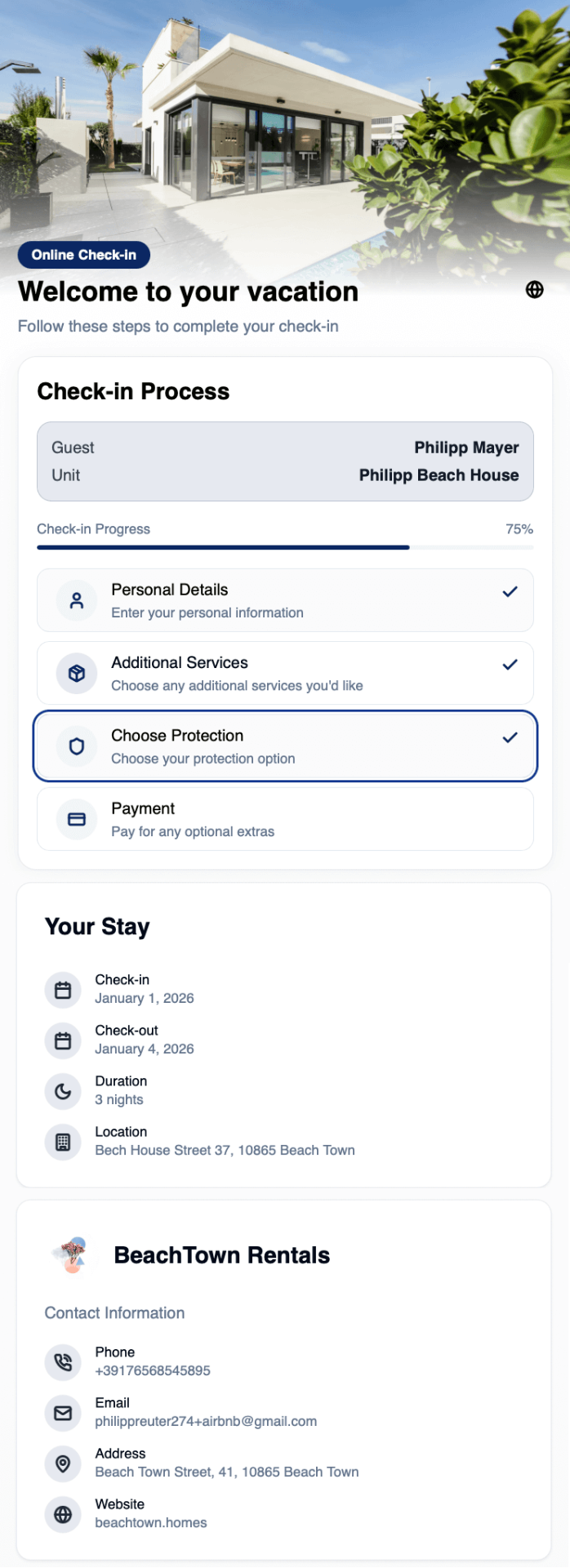The width and height of the screenshot is (570, 1568).
Task: Click the Website globe icon
Action: pos(63,1515)
